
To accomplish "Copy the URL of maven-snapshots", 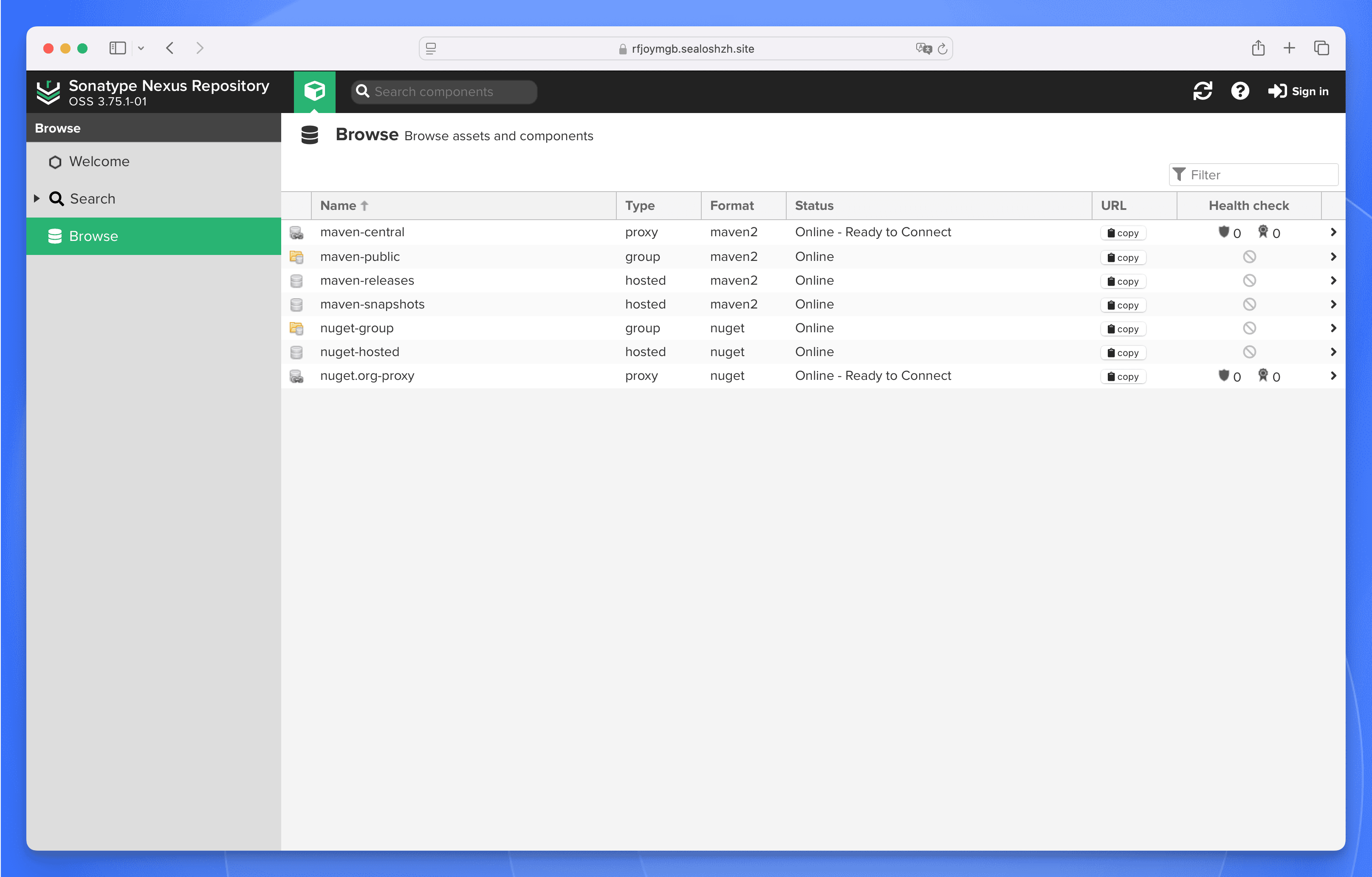I will pyautogui.click(x=1122, y=306).
